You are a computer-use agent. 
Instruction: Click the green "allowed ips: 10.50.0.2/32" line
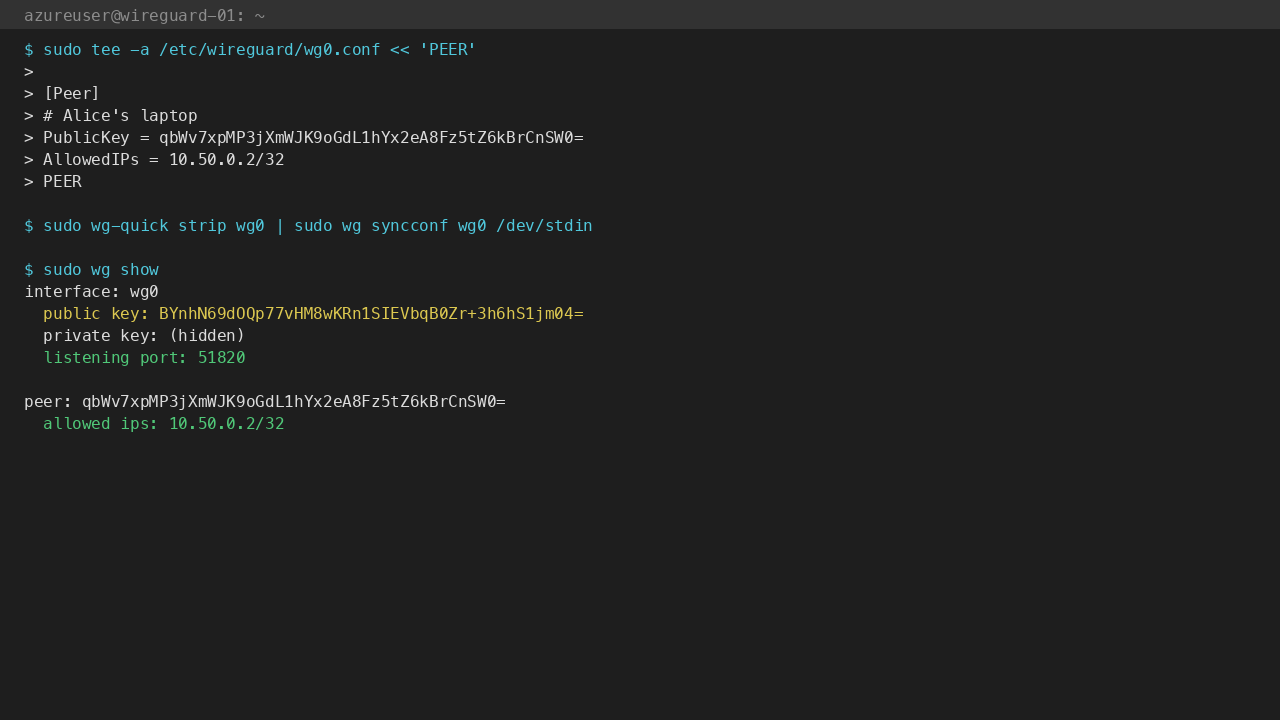coord(164,424)
